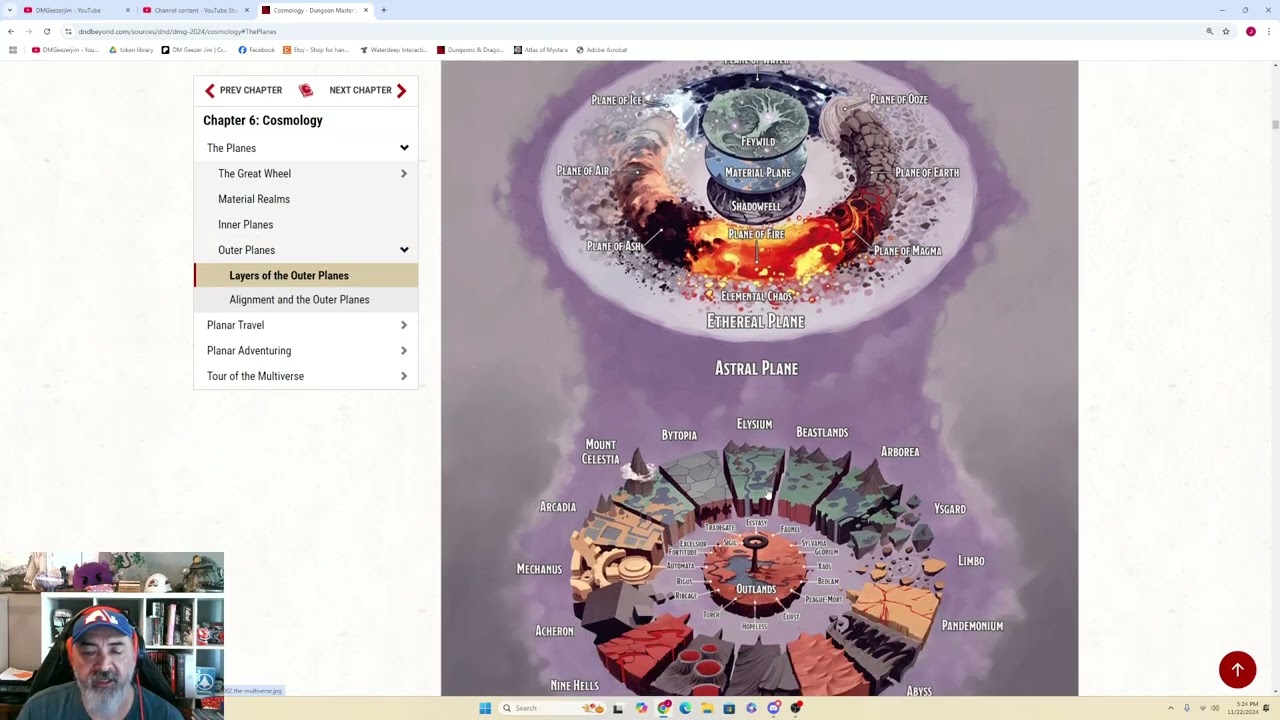
Task: Expand The Great Wheel submenu arrow
Action: 404,174
